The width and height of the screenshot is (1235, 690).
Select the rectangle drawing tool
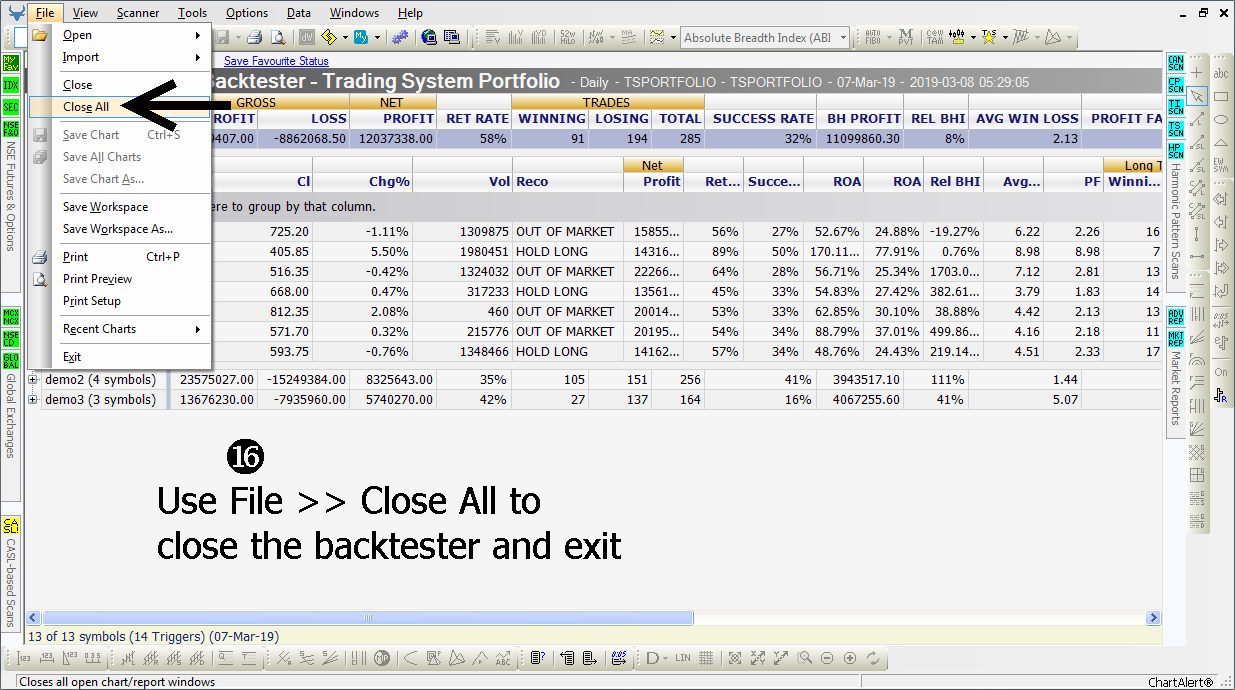click(1221, 96)
